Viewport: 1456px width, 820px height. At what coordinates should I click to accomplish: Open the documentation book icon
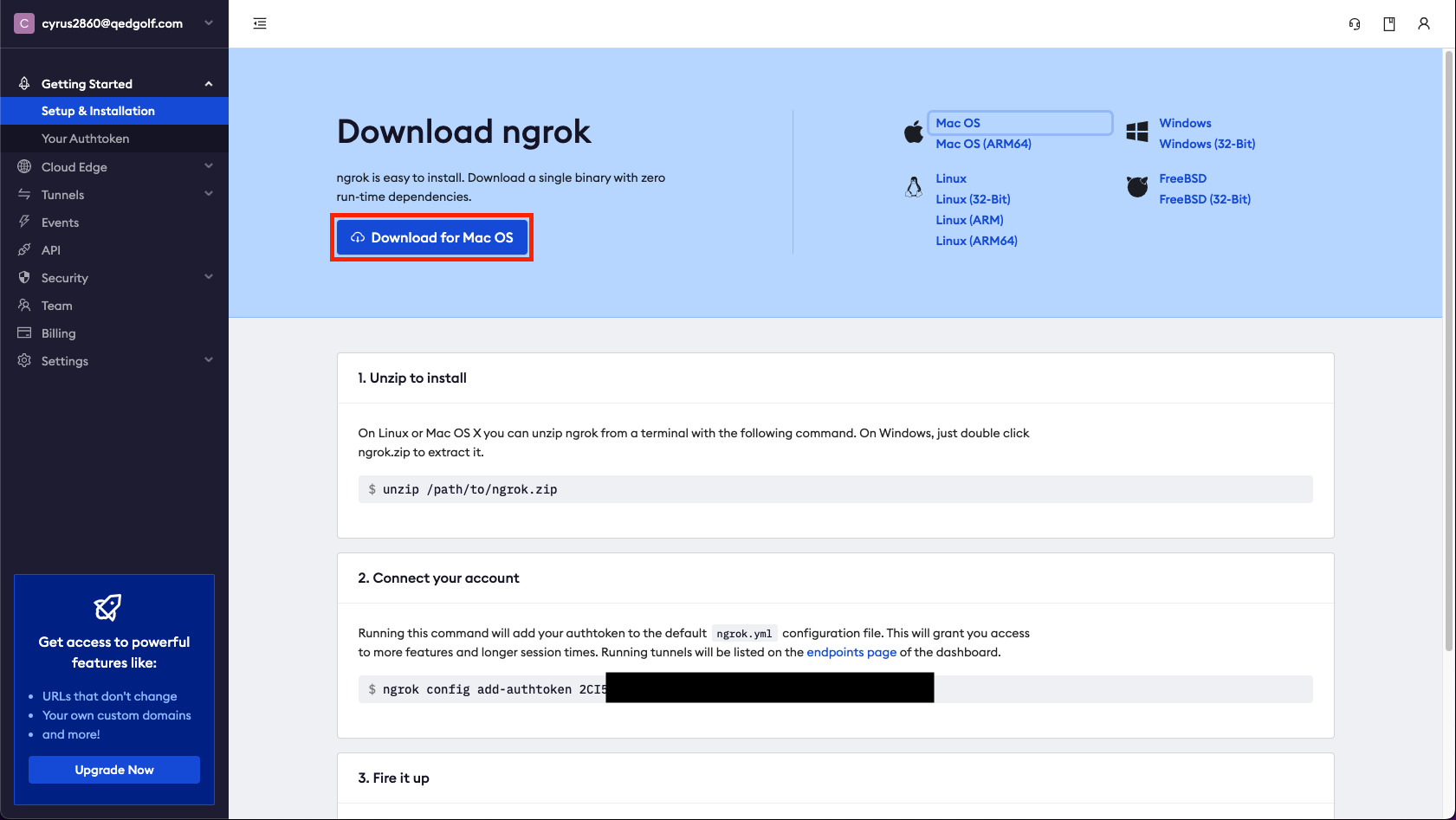[1389, 24]
